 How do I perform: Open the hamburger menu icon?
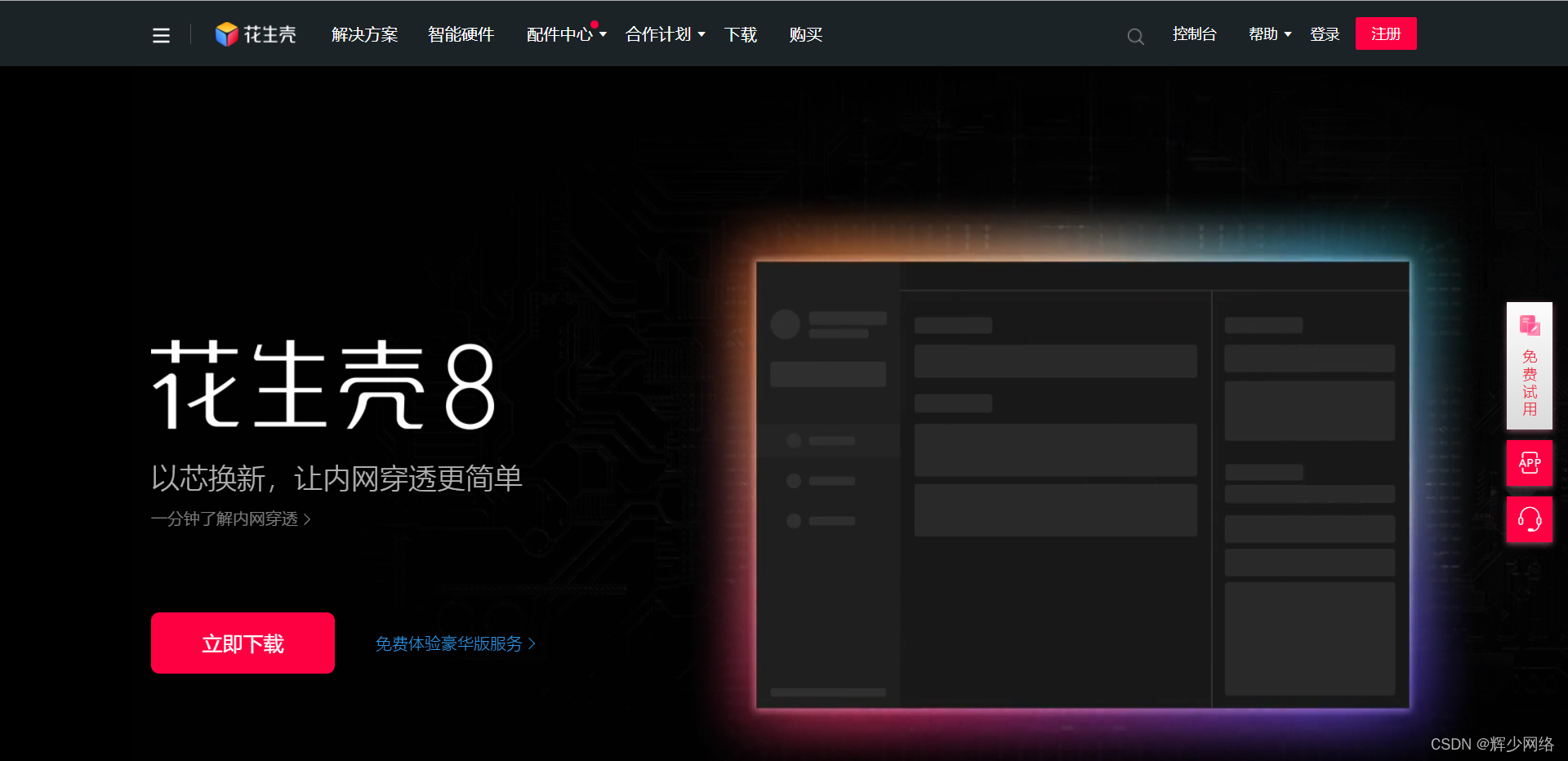click(x=161, y=35)
